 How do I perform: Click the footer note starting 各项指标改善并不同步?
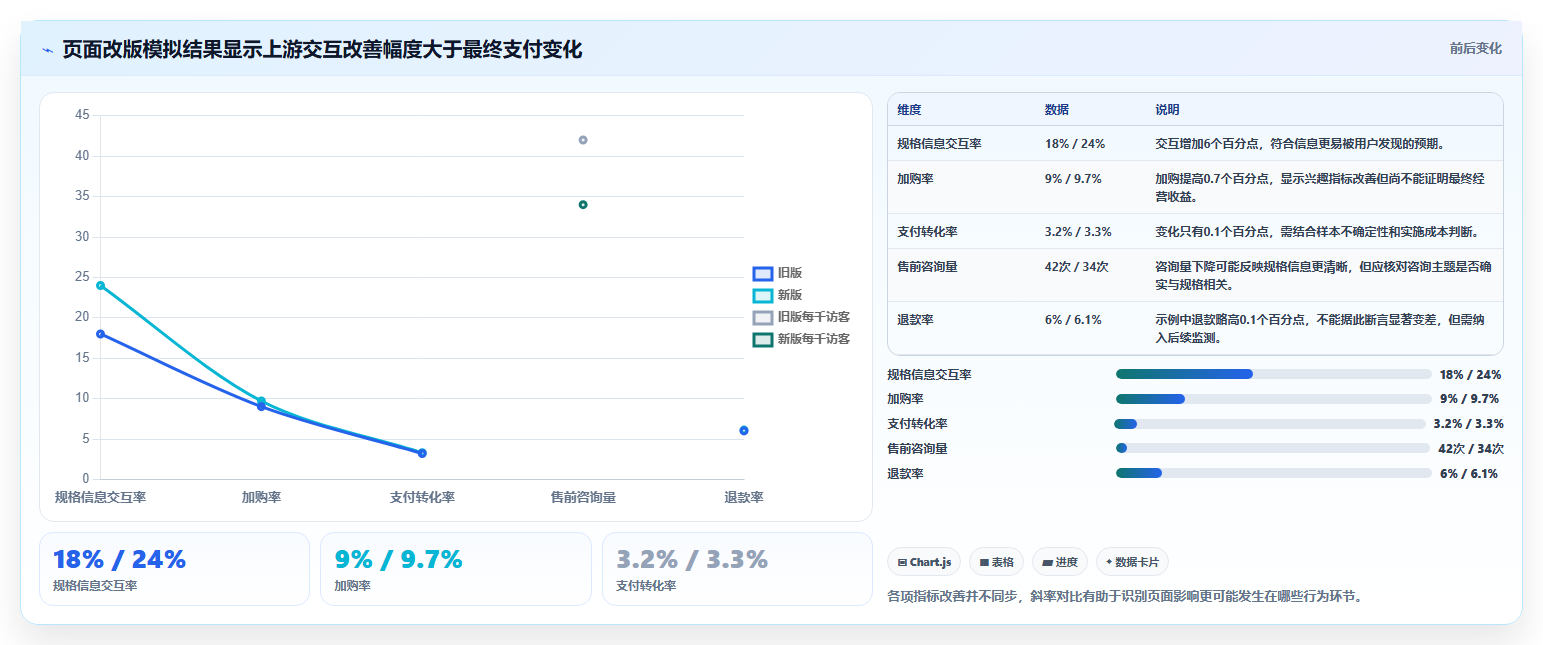(1125, 596)
